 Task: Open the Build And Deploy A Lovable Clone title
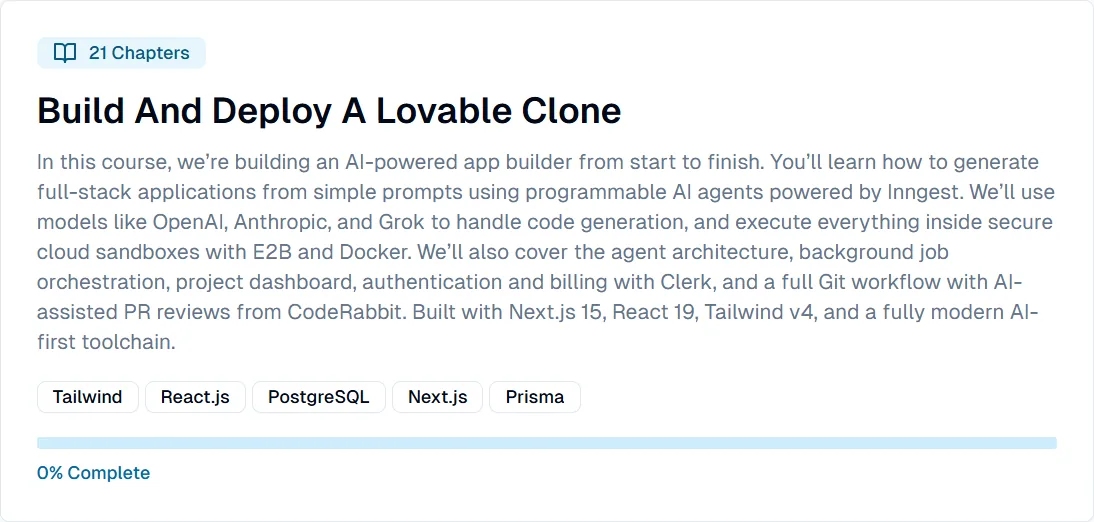click(x=329, y=111)
